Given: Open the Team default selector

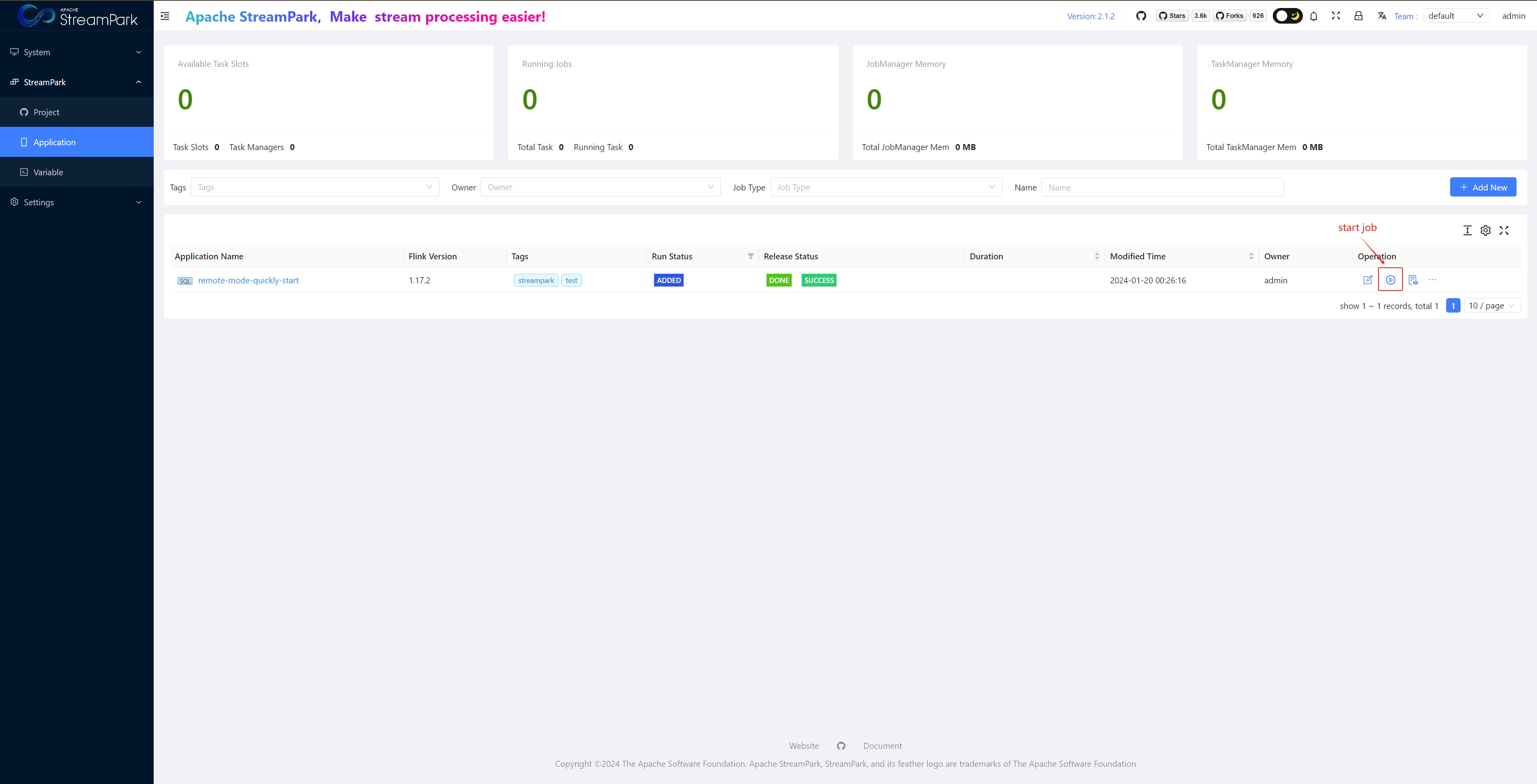Looking at the screenshot, I should 1455,16.
